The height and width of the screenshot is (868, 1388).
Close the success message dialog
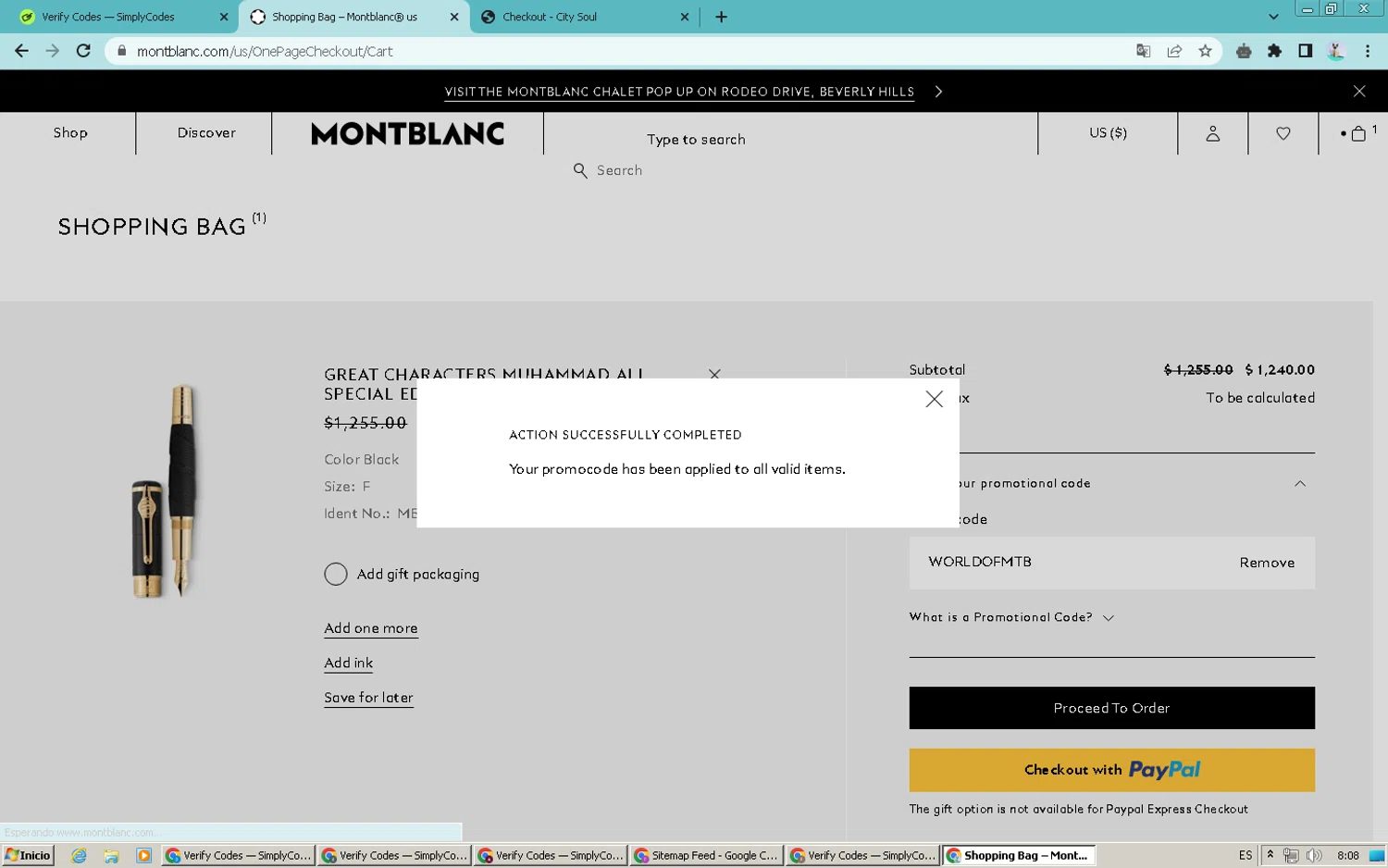click(934, 399)
